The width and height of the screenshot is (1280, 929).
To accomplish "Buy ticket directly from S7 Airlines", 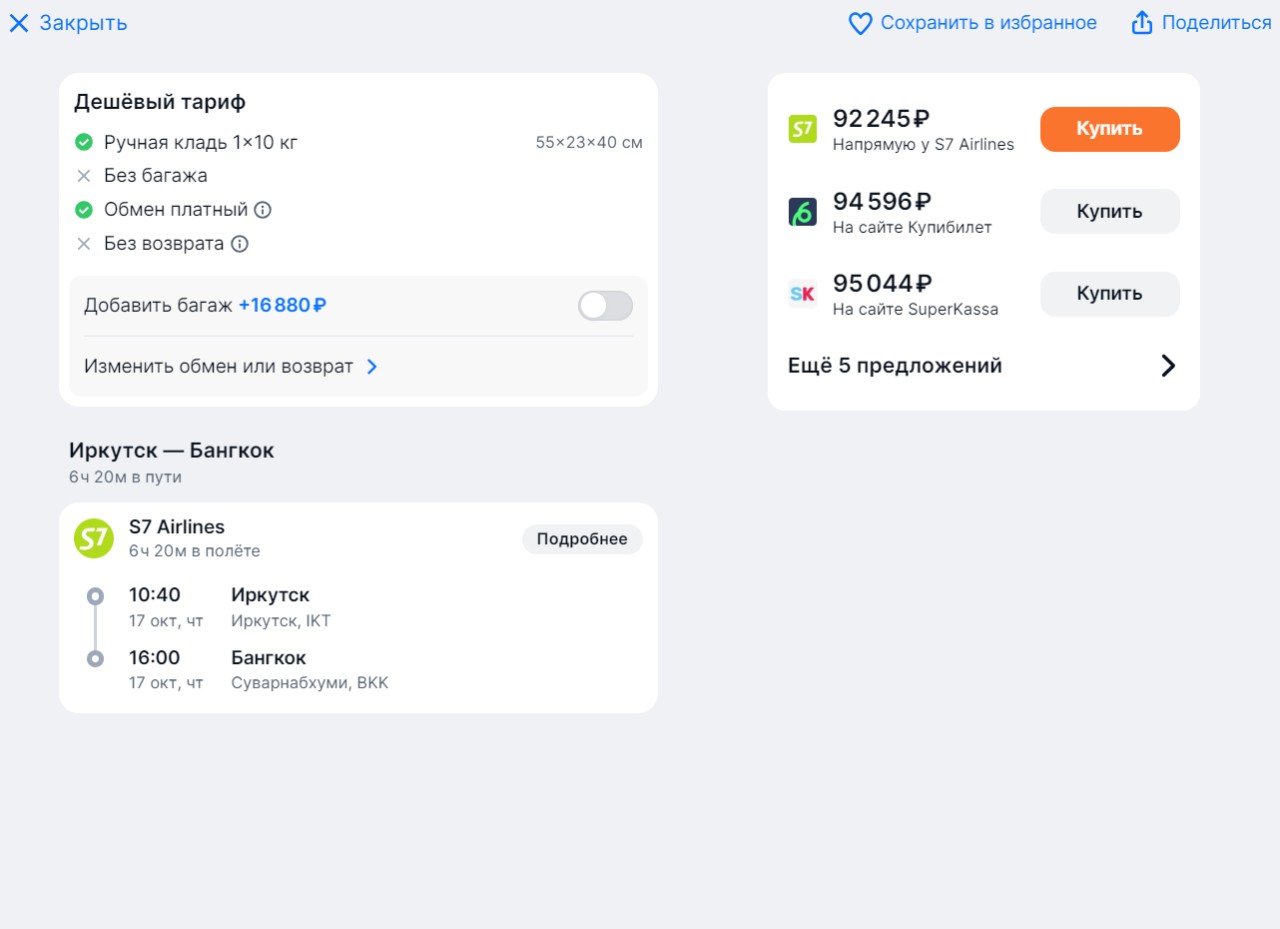I will 1110,129.
